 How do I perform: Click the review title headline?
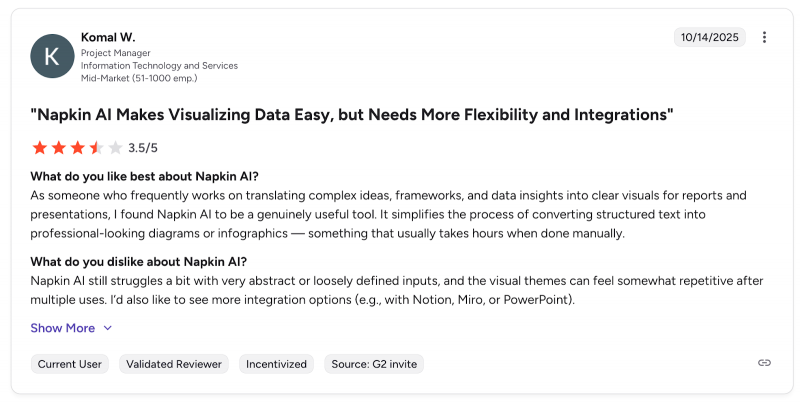[x=352, y=115]
